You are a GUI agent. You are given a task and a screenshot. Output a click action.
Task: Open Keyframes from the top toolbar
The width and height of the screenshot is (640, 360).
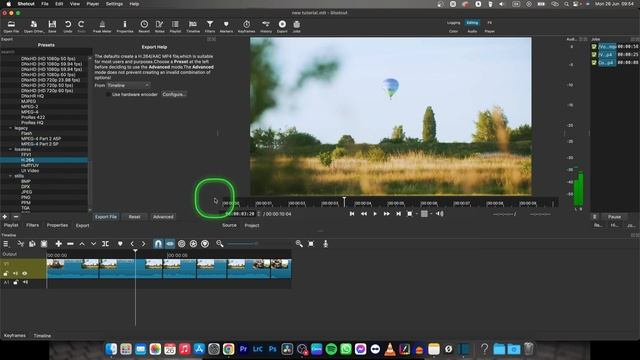247,27
